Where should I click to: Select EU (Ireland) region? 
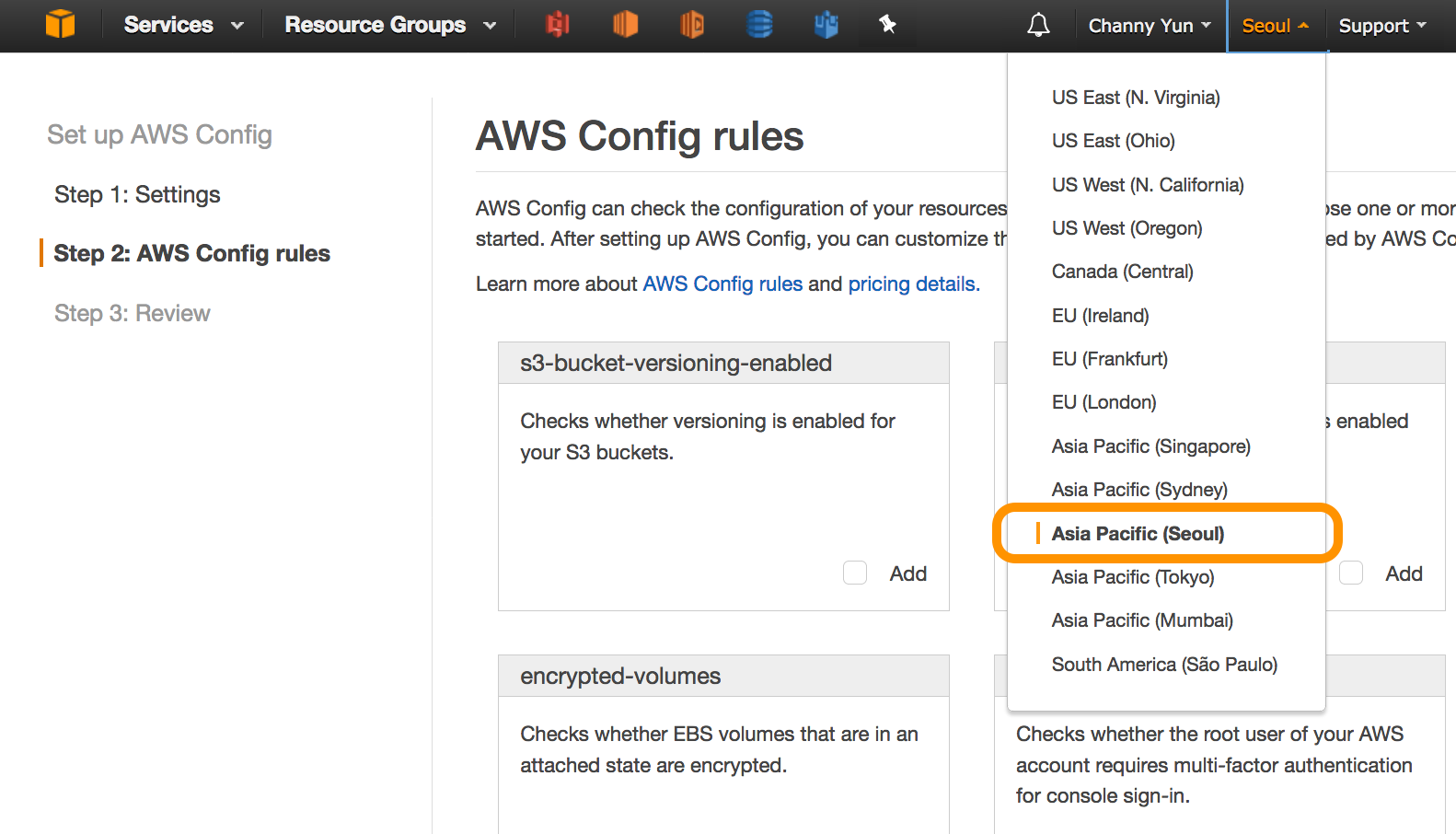pos(1100,315)
